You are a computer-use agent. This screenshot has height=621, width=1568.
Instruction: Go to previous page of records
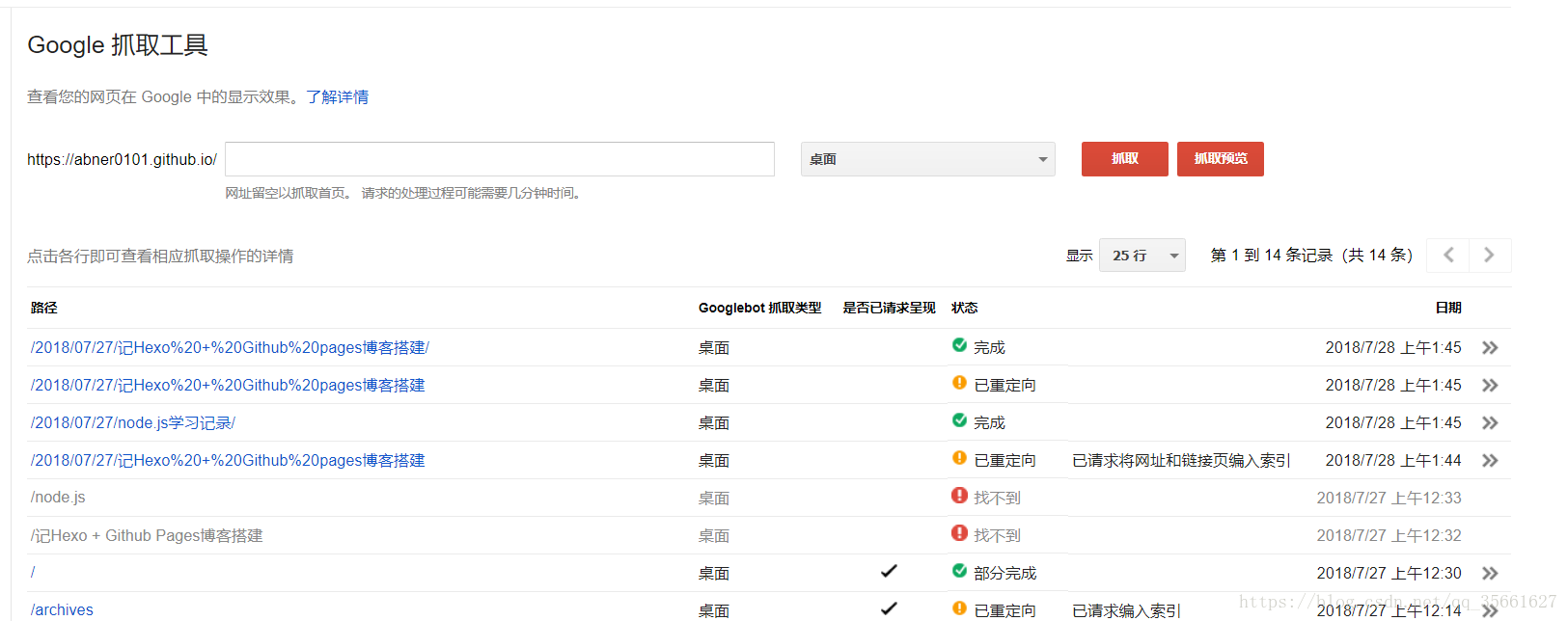1448,256
